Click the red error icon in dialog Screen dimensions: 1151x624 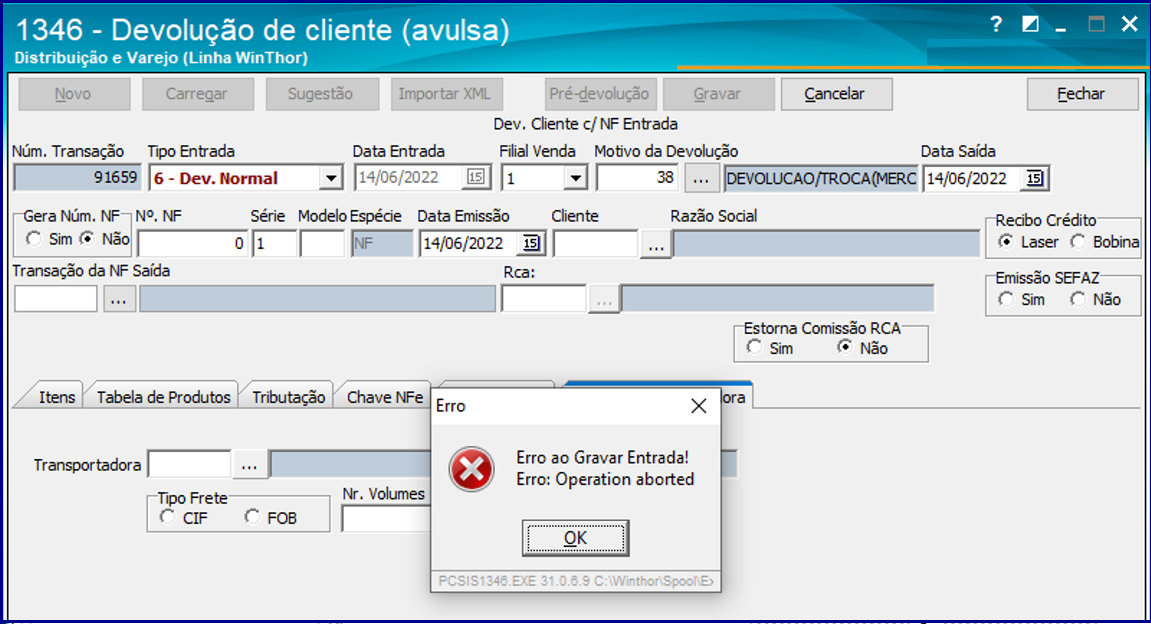pos(471,469)
